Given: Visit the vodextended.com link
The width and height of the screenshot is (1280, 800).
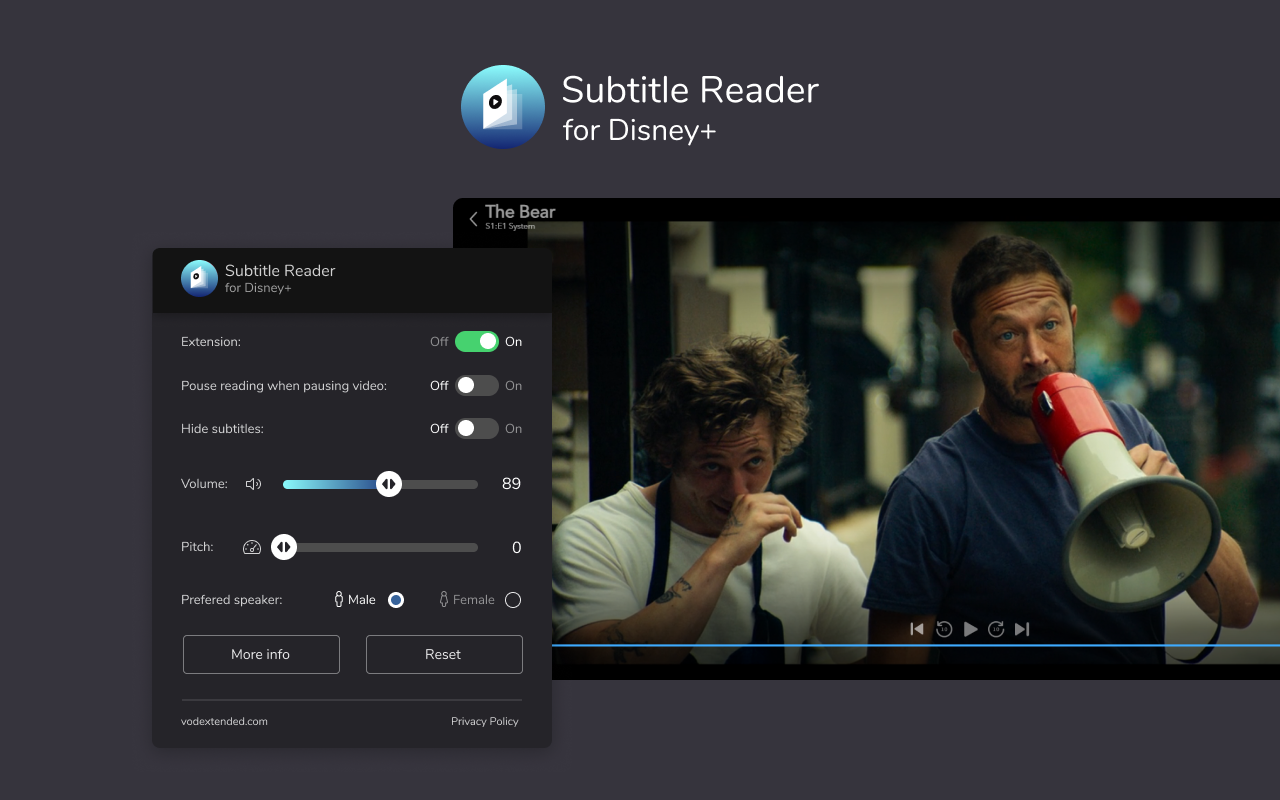Looking at the screenshot, I should 224,721.
